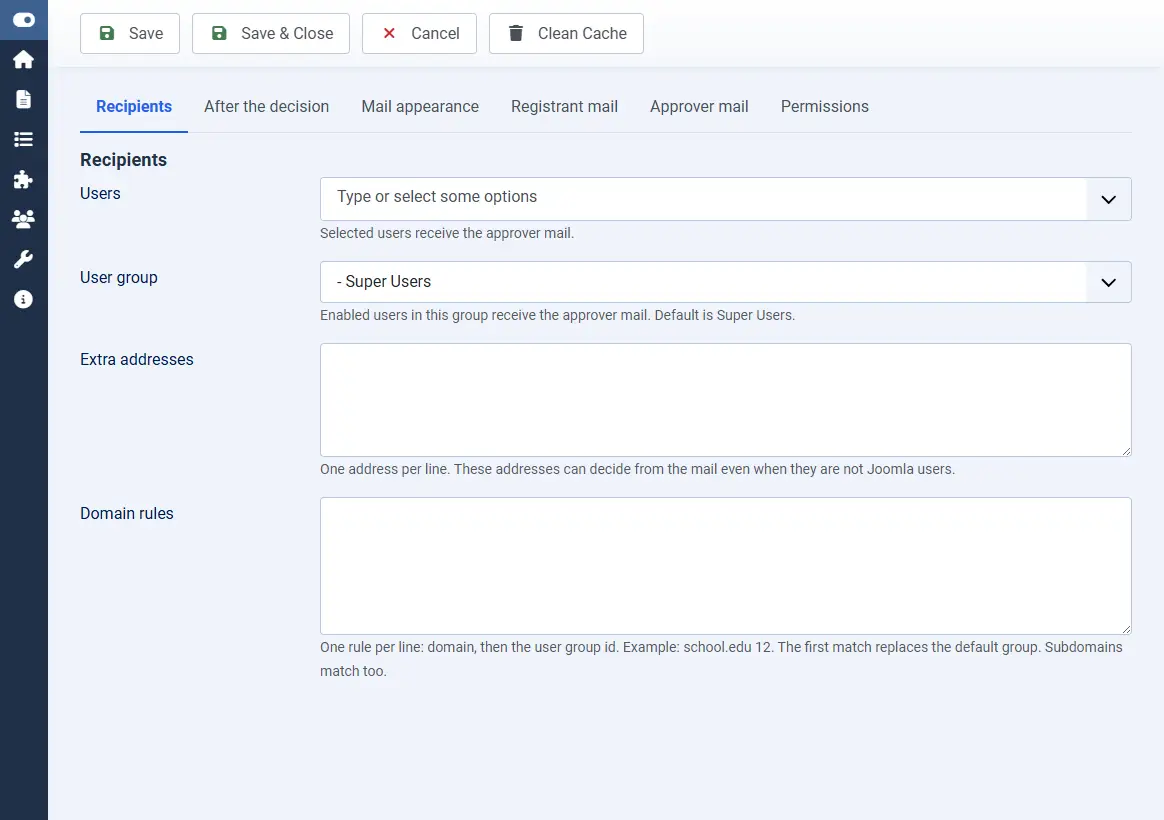Screen dimensions: 1164x820
Task: Switch to the After the decision tab
Action: click(x=267, y=107)
